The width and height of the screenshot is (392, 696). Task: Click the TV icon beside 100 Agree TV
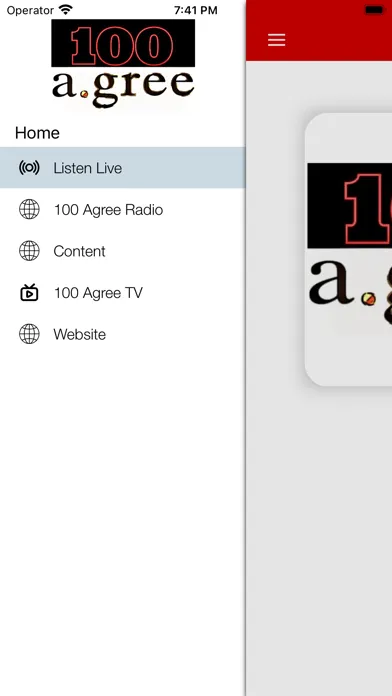click(29, 293)
